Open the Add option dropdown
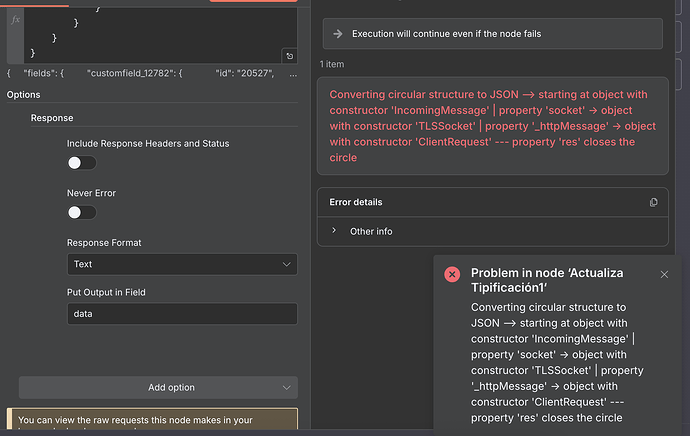The width and height of the screenshot is (690, 436). coord(158,387)
